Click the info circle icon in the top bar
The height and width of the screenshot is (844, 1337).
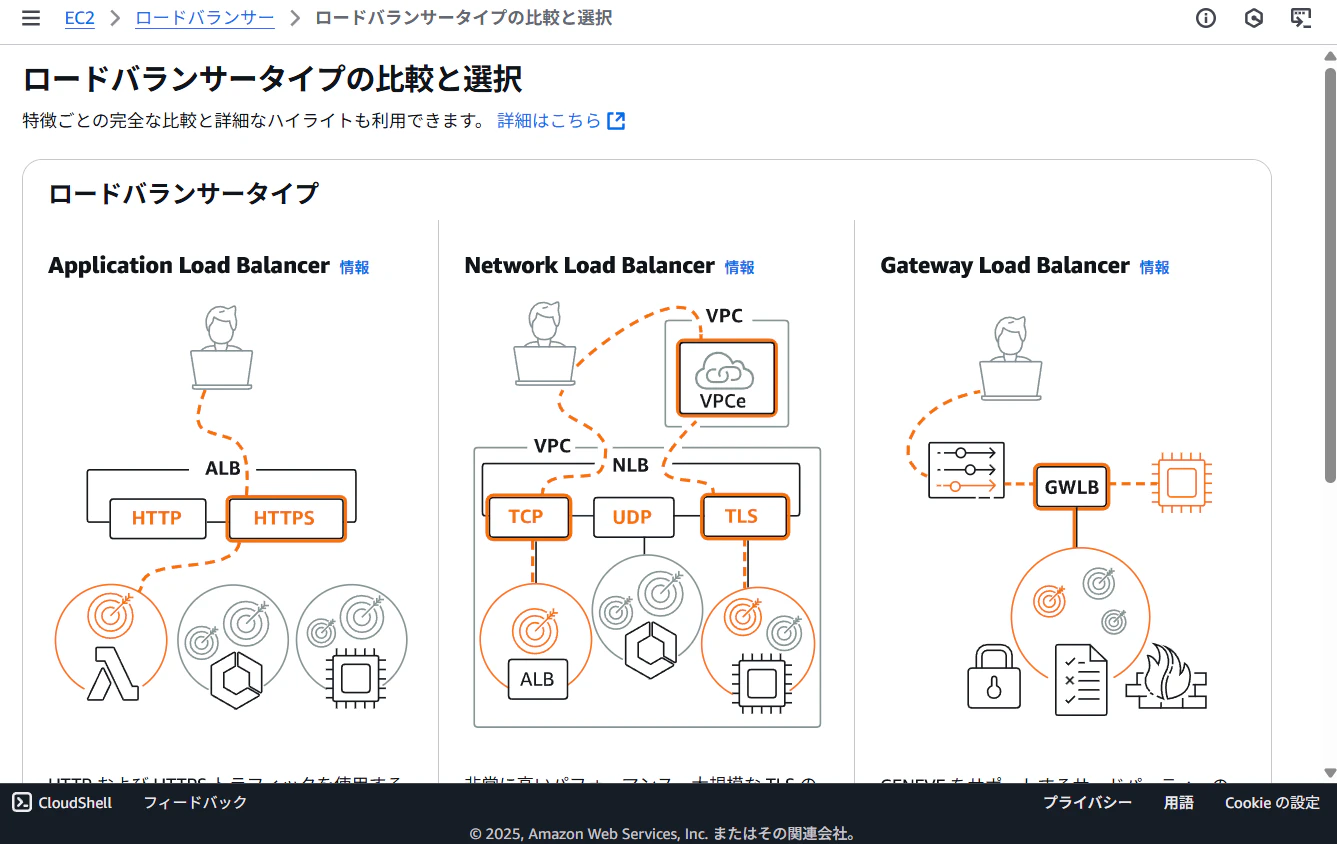pyautogui.click(x=1206, y=18)
